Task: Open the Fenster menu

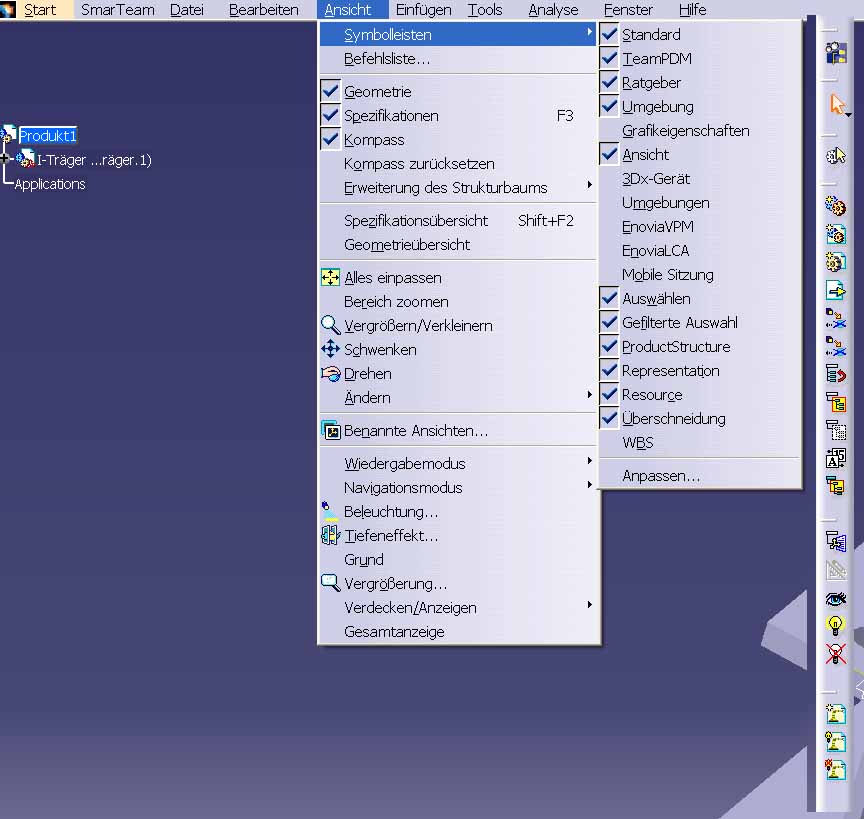Action: [628, 10]
